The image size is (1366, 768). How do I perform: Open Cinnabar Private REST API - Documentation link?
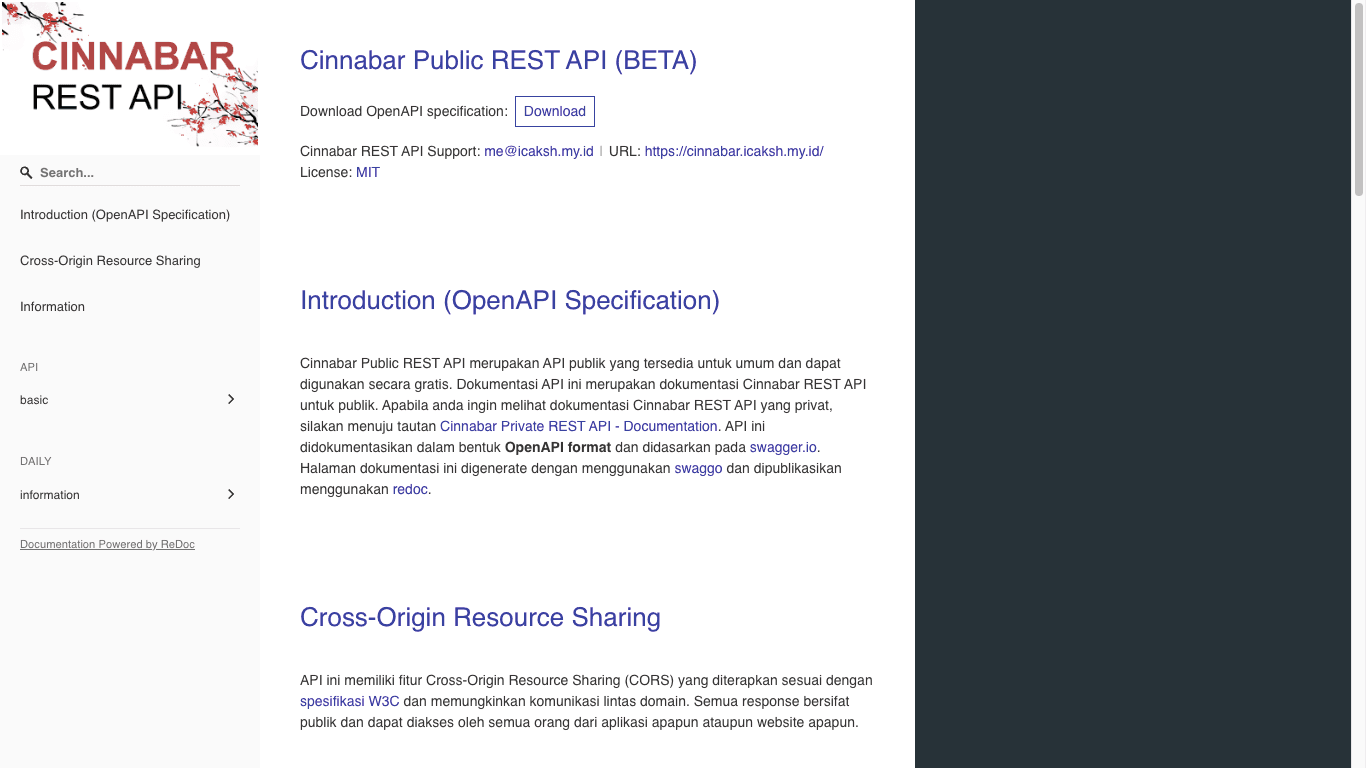[579, 426]
